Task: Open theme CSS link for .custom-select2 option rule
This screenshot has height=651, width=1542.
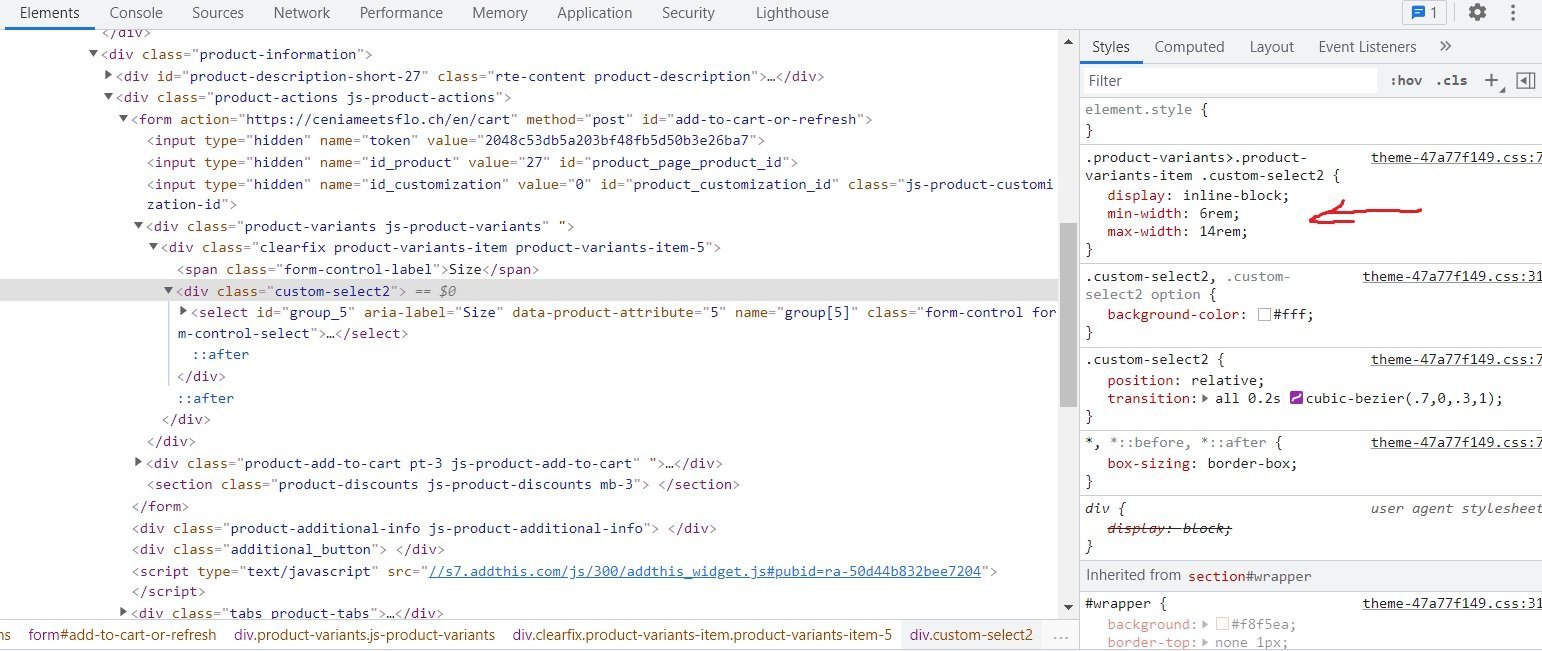Action: 1452,276
